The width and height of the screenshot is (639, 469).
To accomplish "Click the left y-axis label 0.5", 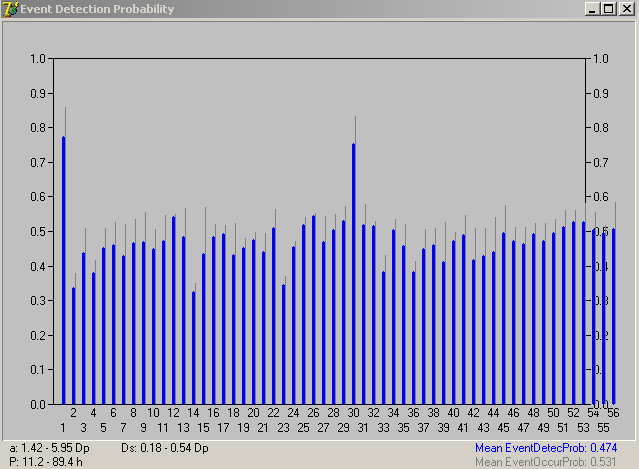I will tap(38, 231).
